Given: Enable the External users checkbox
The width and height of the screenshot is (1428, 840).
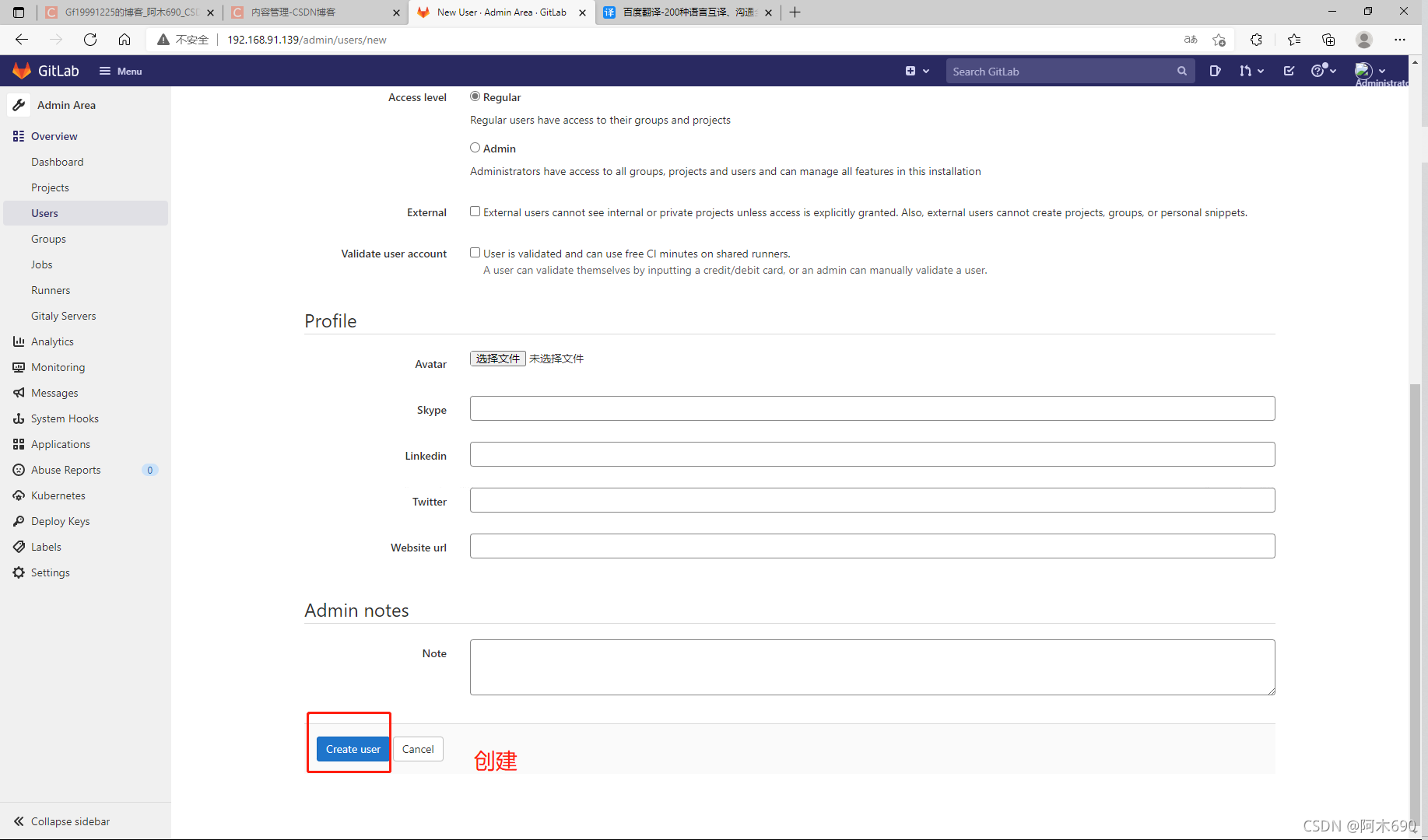Looking at the screenshot, I should coord(475,210).
